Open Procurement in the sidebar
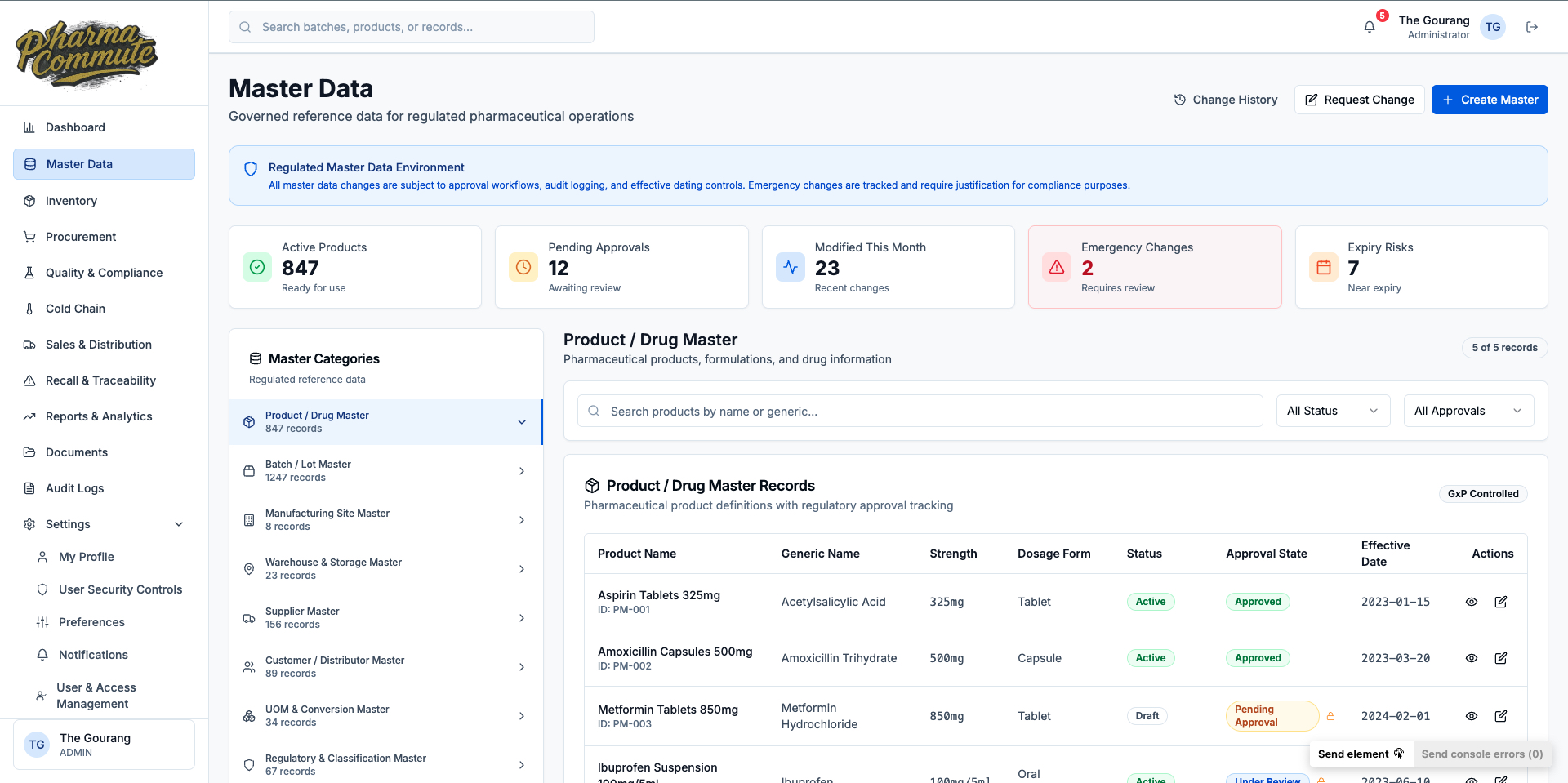The width and height of the screenshot is (1568, 783). (104, 237)
